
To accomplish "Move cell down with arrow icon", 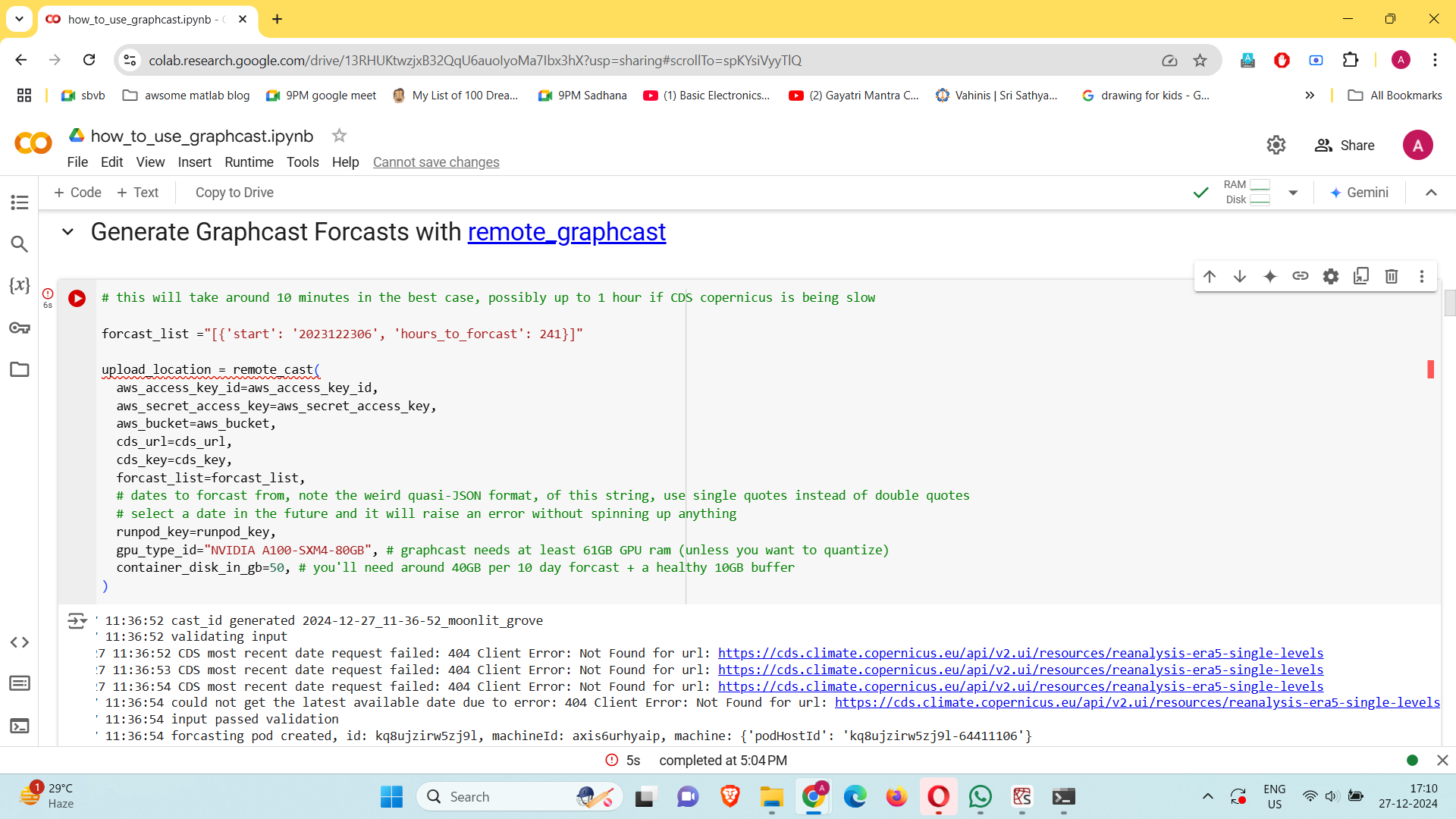I will (x=1240, y=277).
